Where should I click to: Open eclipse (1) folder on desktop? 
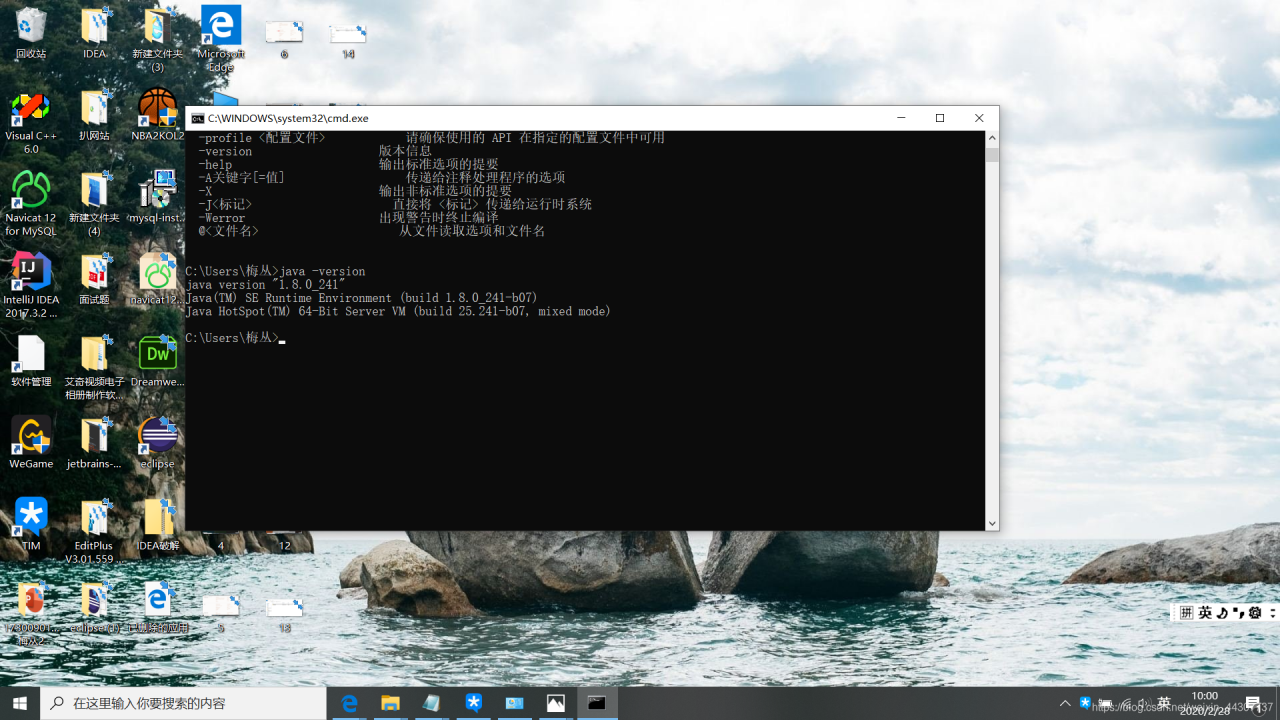coord(95,607)
